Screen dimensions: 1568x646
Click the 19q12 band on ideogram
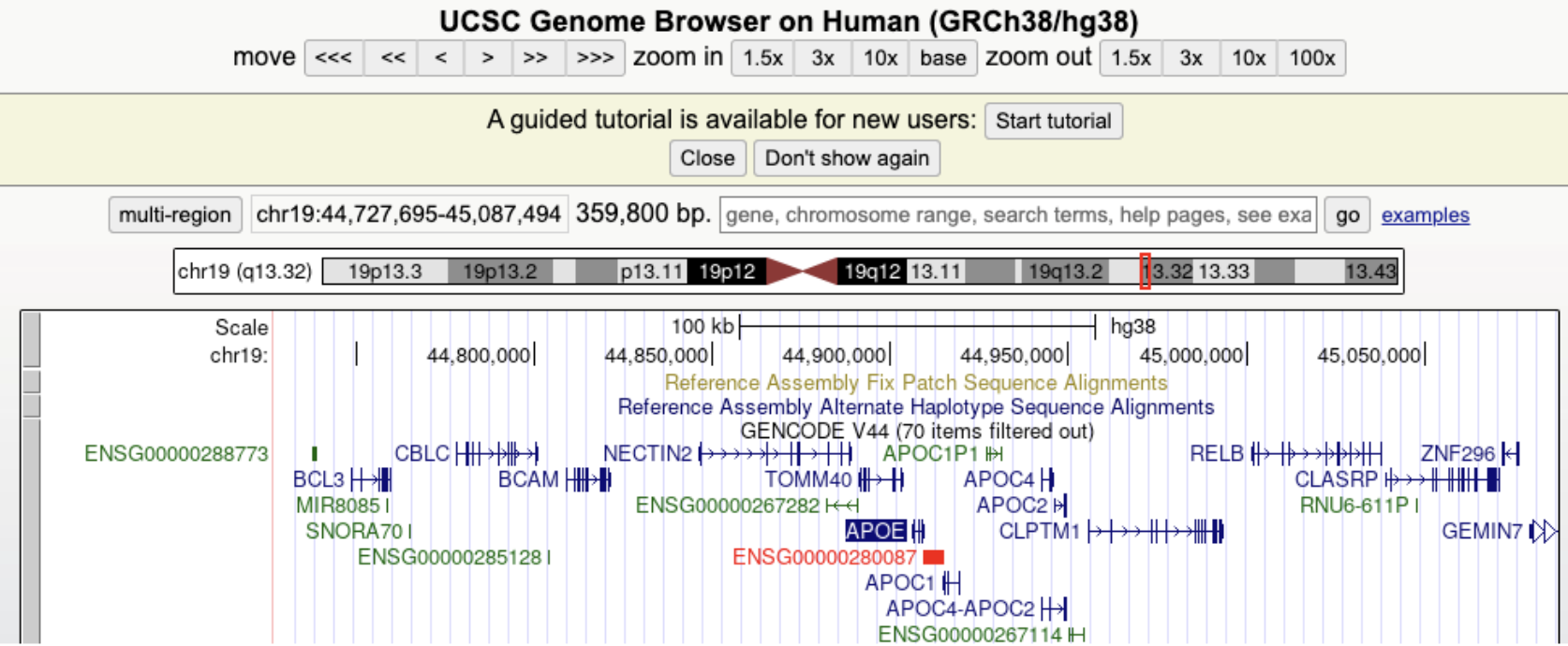pyautogui.click(x=871, y=272)
